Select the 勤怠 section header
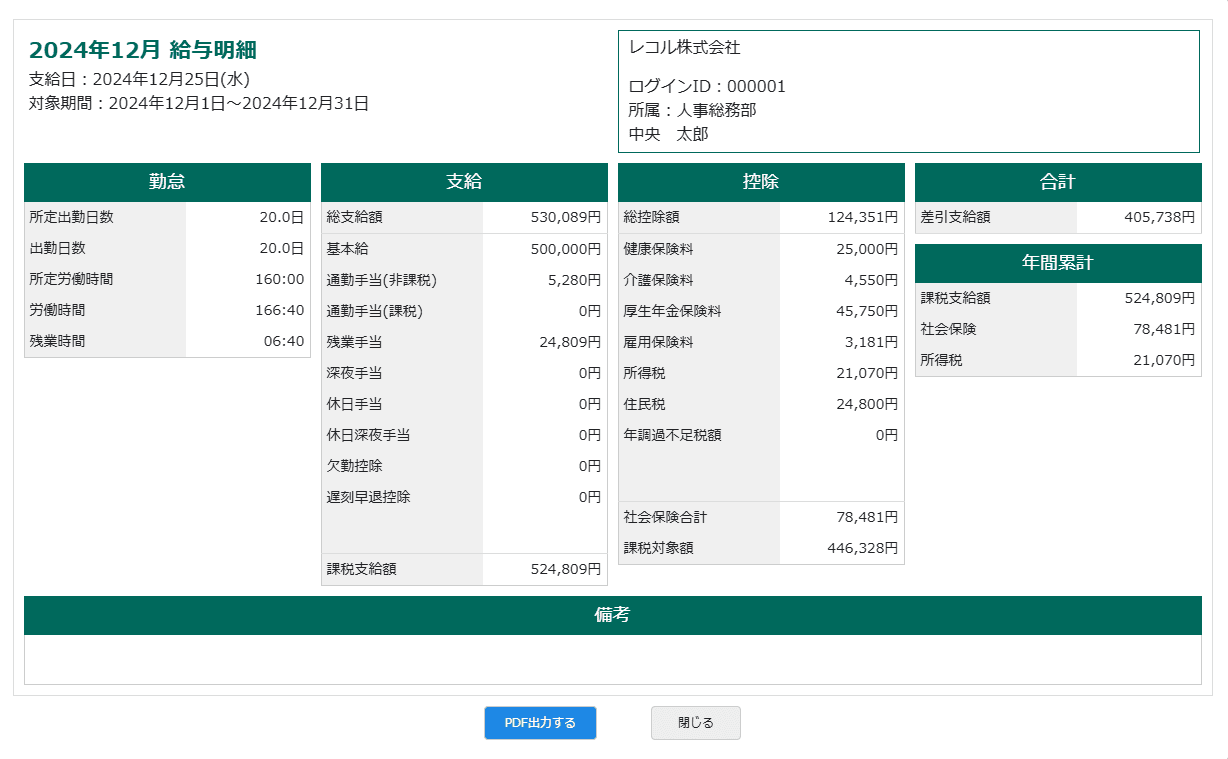 coord(167,181)
